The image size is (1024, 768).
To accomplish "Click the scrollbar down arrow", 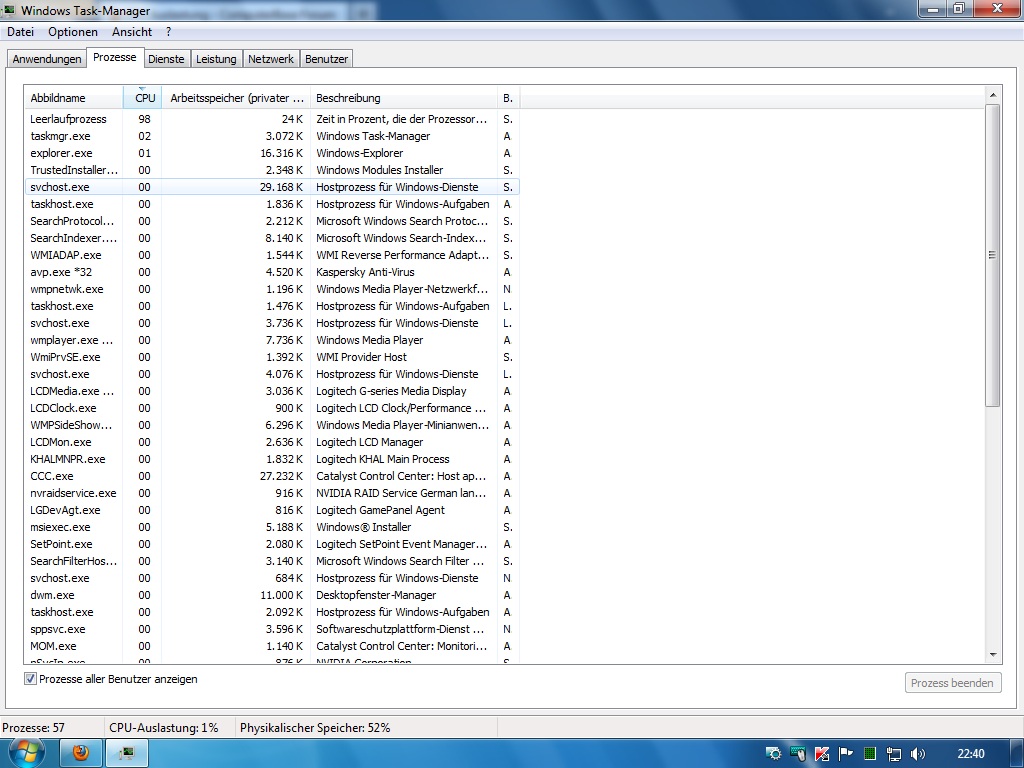I will click(993, 654).
